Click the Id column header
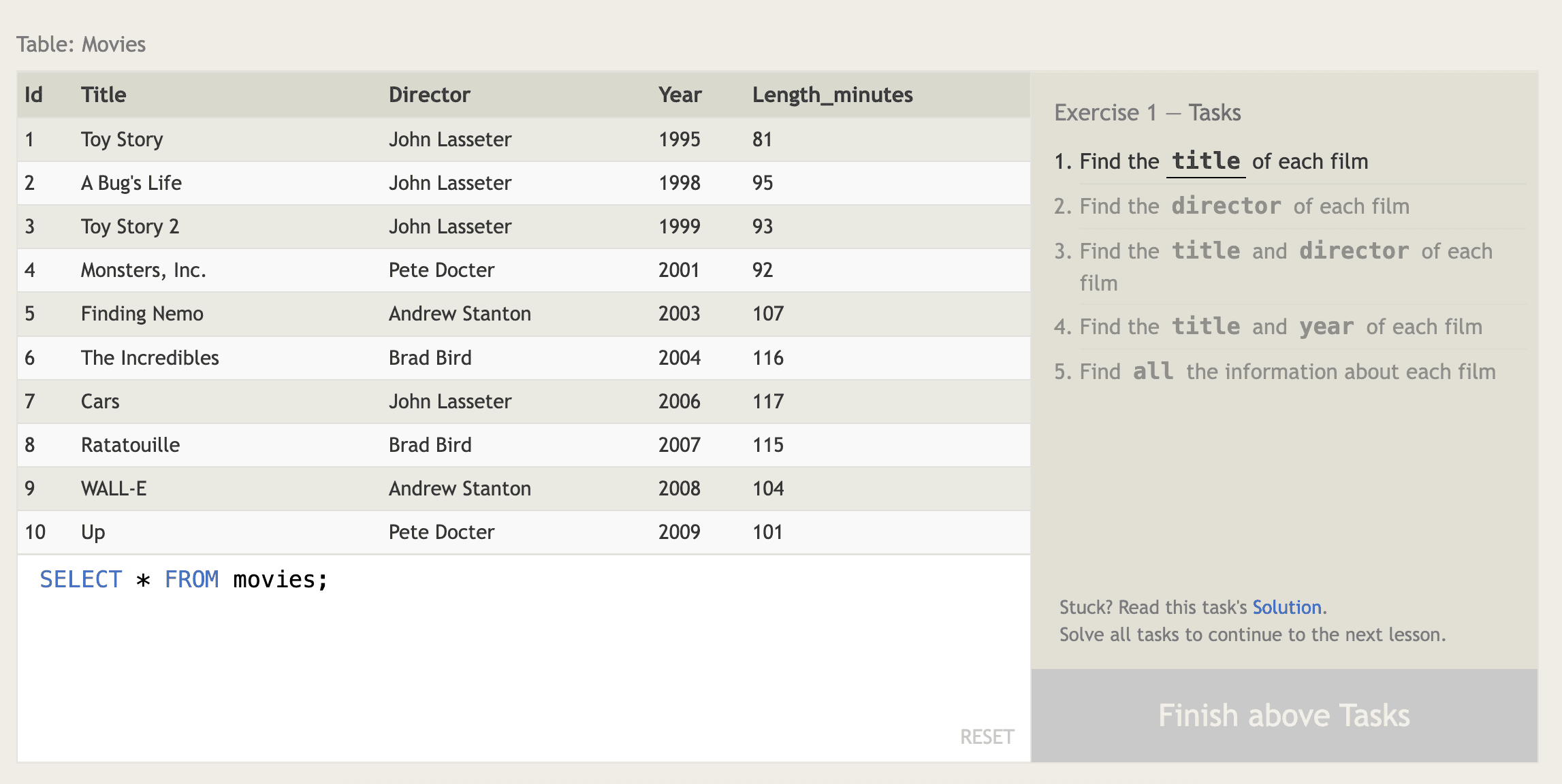Viewport: 1562px width, 784px height. pyautogui.click(x=33, y=95)
